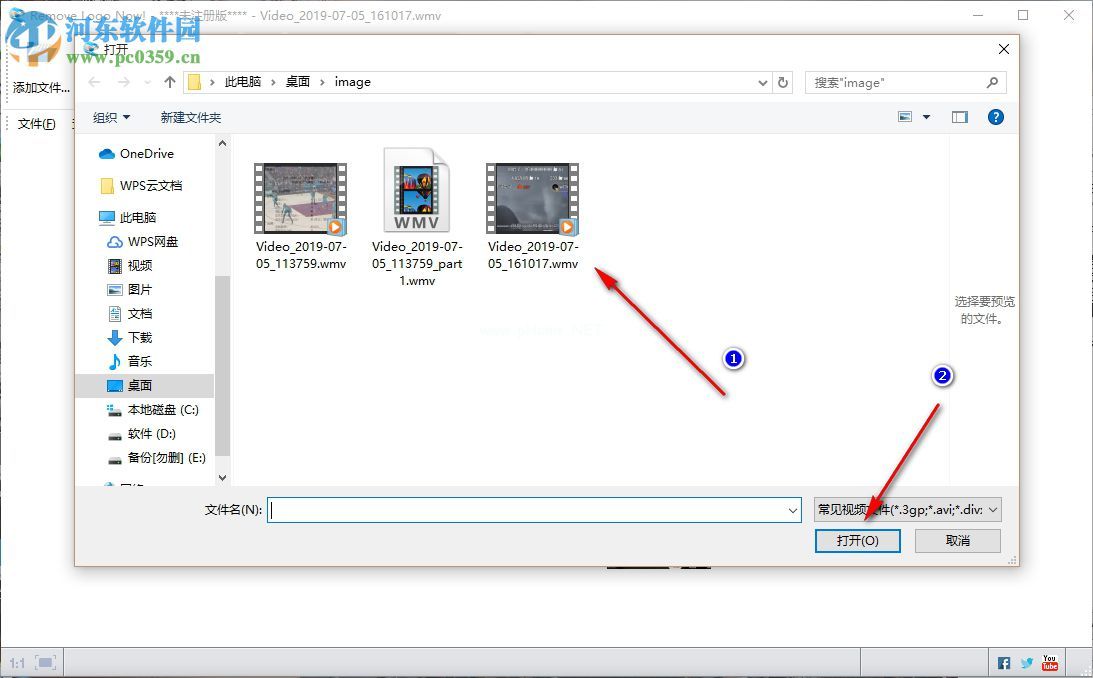Open the YouTube icon in status bar

coord(1049,662)
